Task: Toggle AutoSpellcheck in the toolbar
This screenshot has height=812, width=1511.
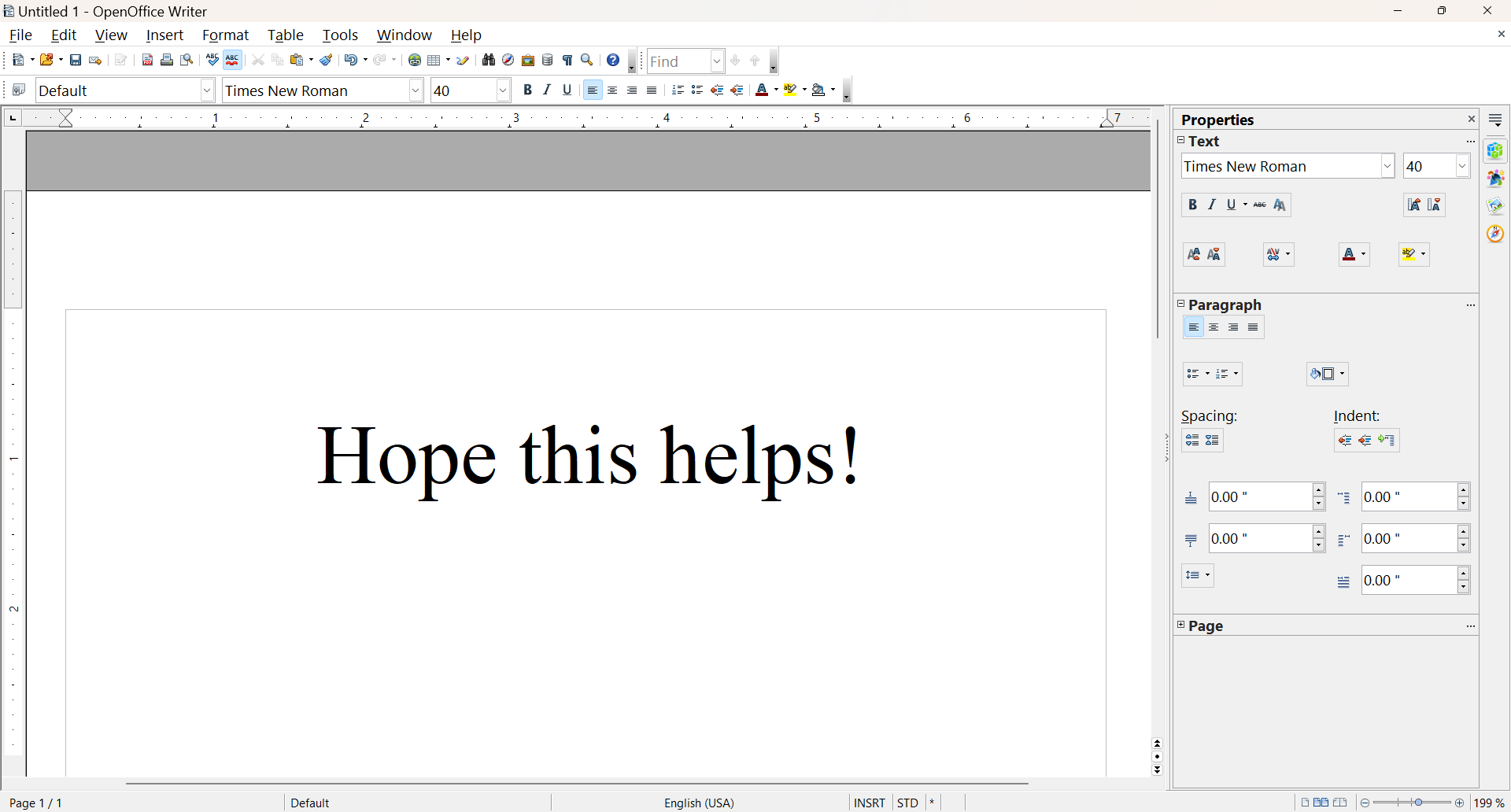Action: [x=232, y=61]
